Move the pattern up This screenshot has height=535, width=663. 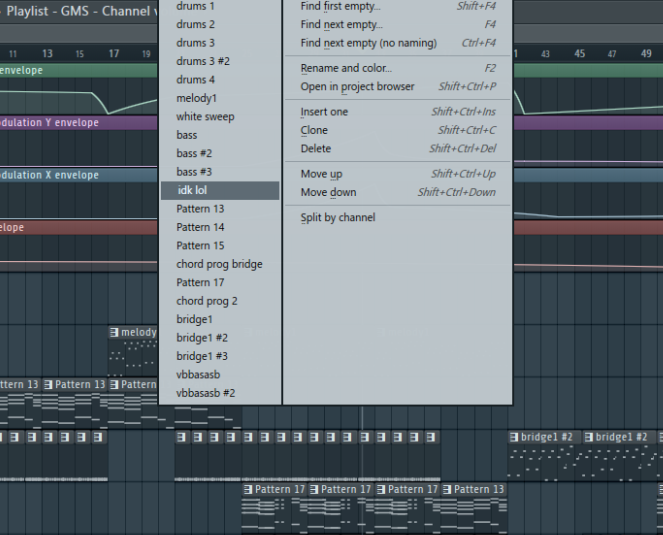[x=397, y=174]
